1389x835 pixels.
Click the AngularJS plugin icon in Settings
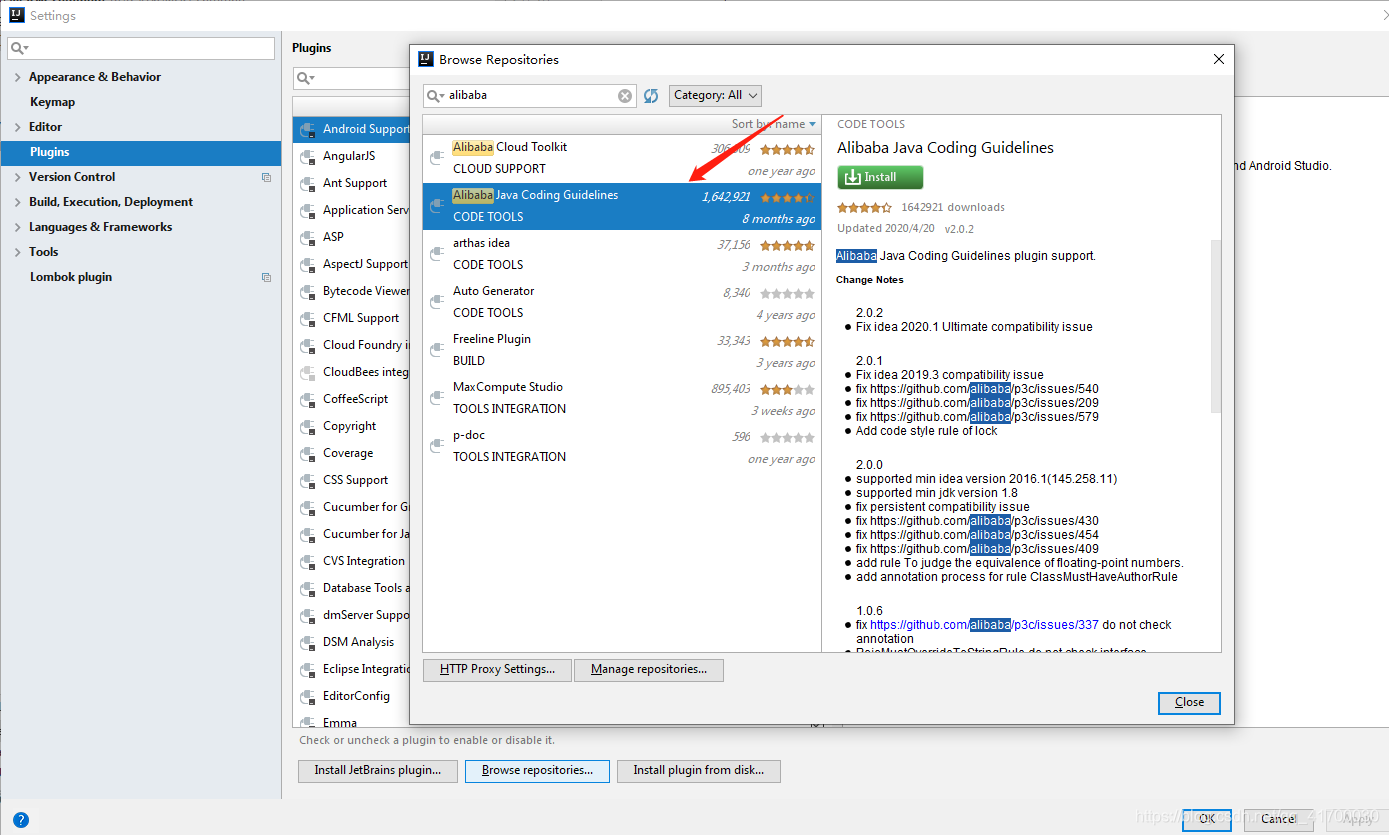point(308,156)
